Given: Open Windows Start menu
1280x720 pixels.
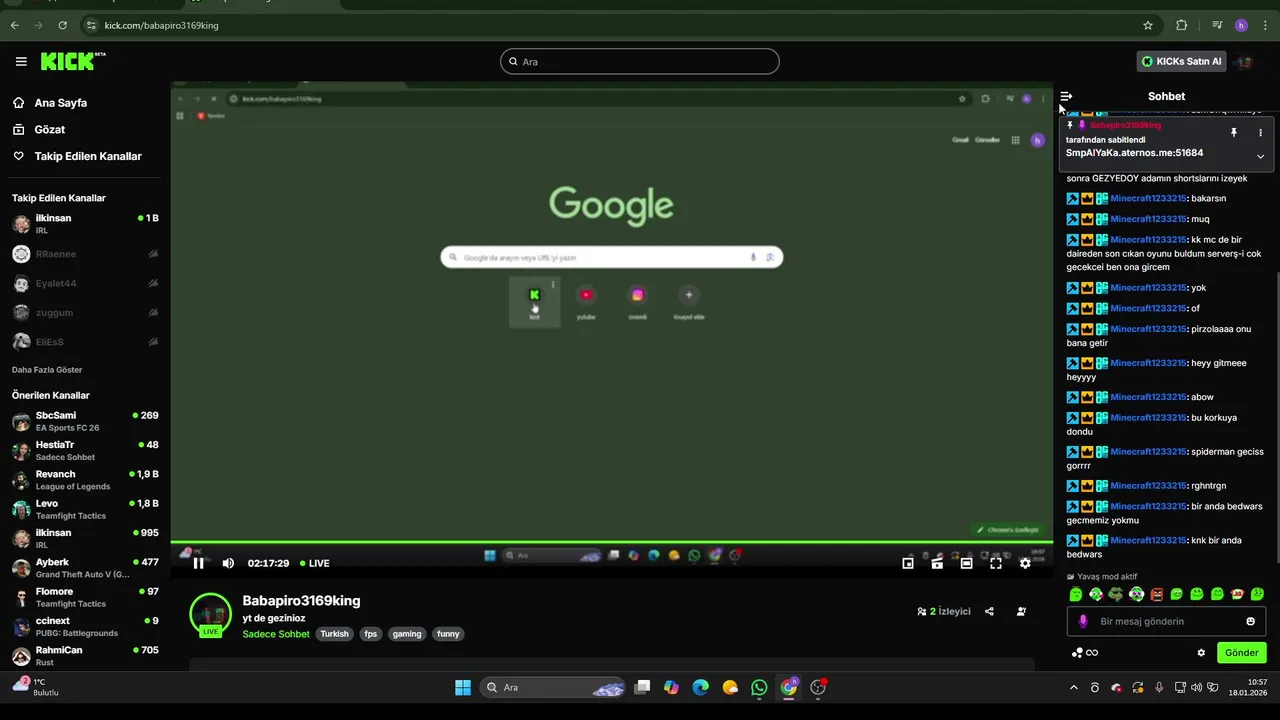Looking at the screenshot, I should point(463,687).
